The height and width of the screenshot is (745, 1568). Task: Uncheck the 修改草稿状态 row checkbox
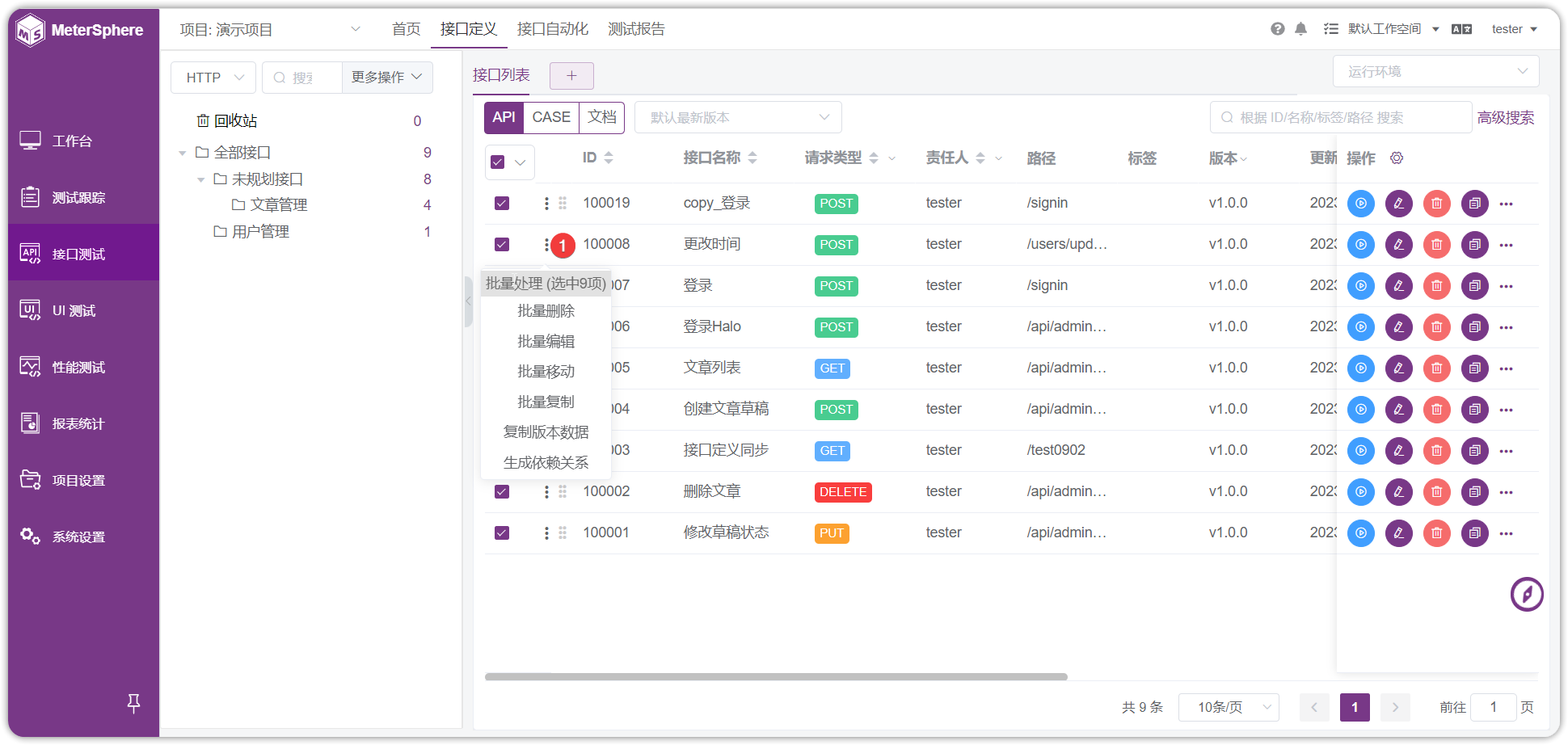pyautogui.click(x=502, y=532)
